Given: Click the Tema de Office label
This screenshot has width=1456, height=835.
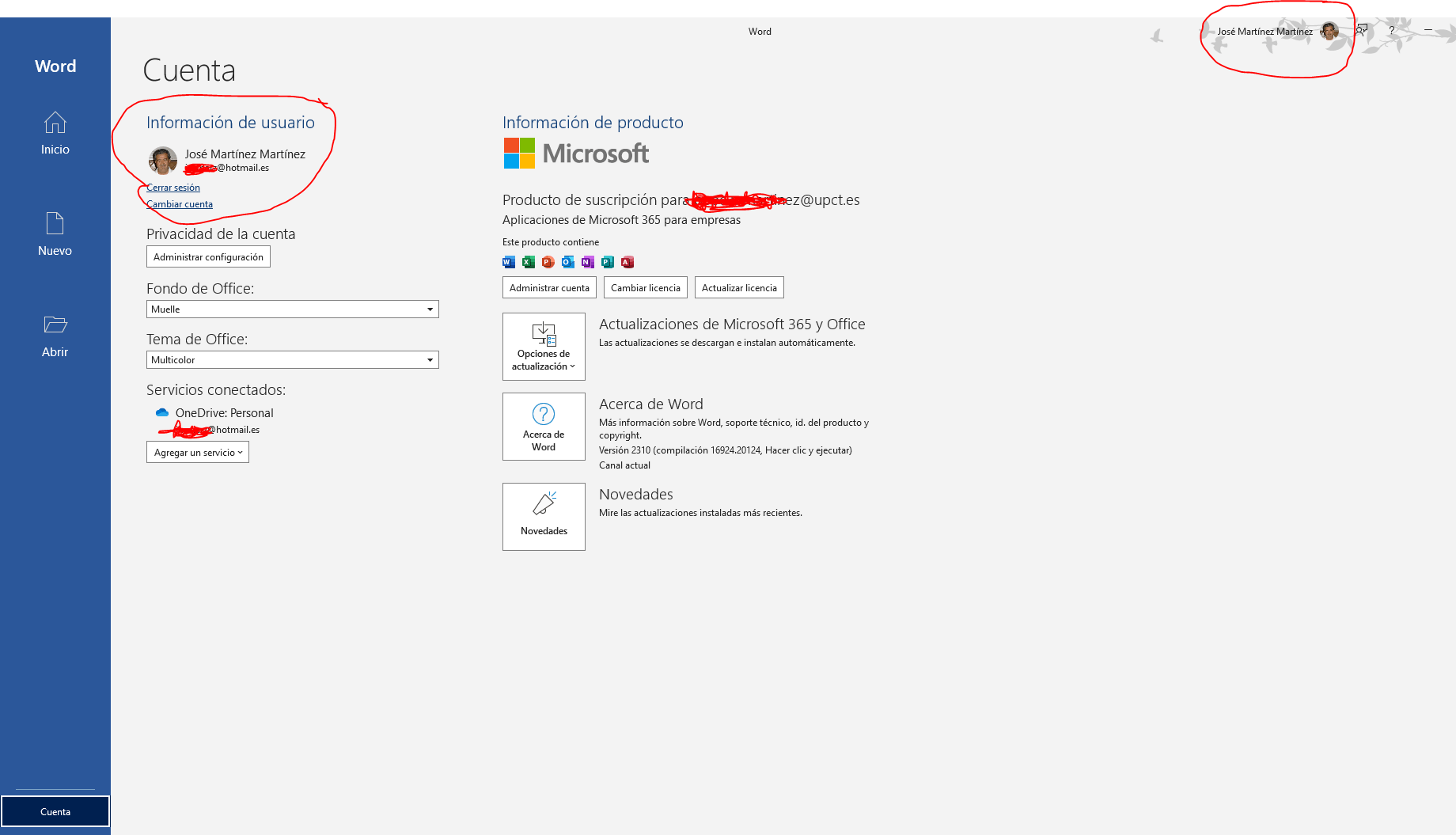Looking at the screenshot, I should (x=197, y=340).
